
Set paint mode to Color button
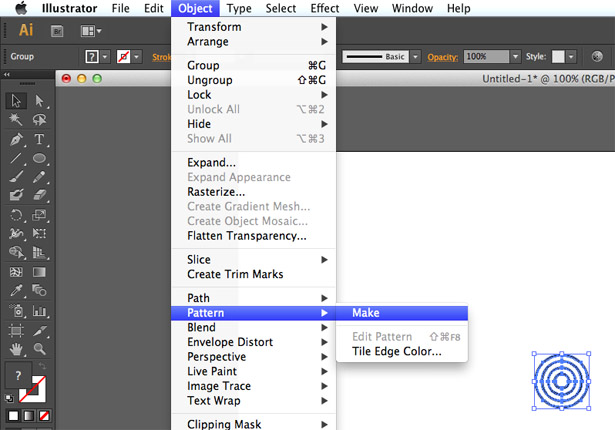pyautogui.click(x=13, y=415)
